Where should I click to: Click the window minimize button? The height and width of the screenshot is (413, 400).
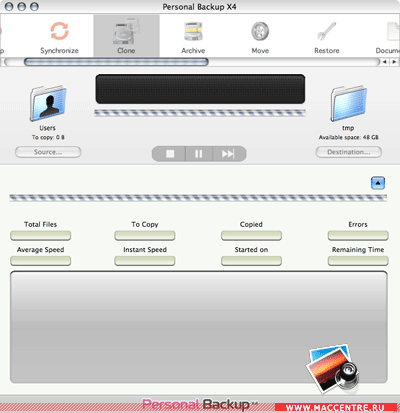pyautogui.click(x=22, y=6)
